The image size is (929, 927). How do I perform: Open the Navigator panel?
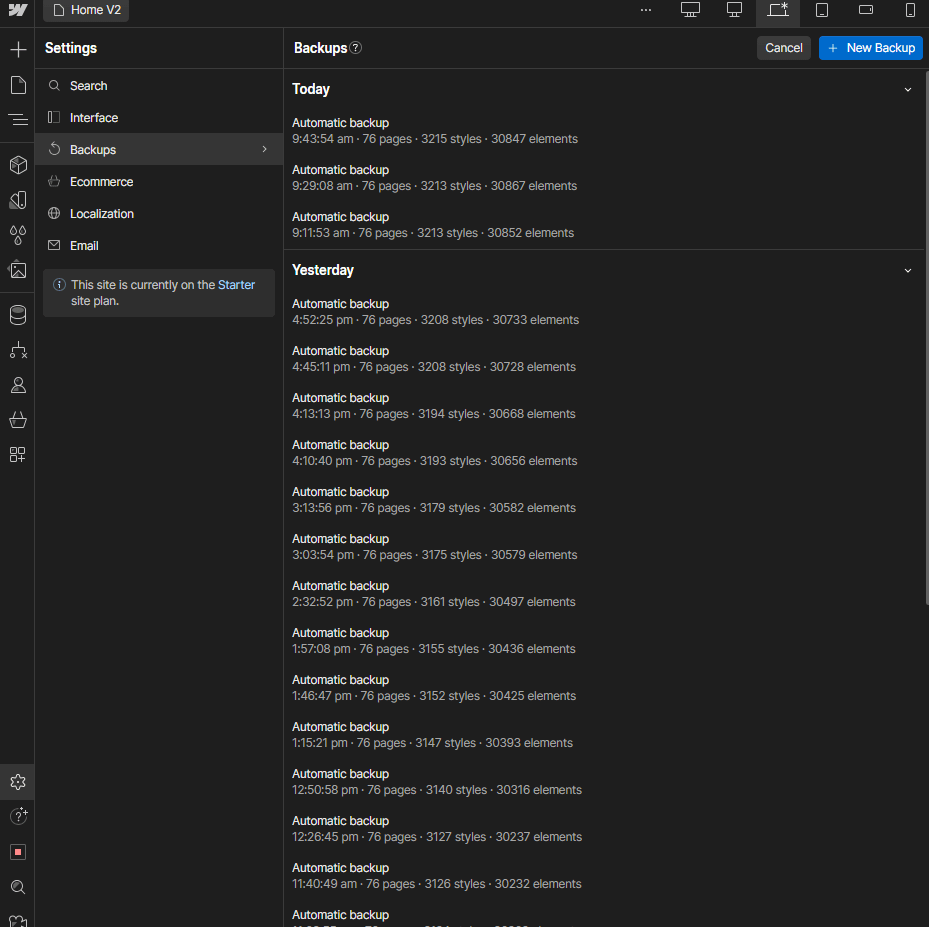tap(17, 119)
